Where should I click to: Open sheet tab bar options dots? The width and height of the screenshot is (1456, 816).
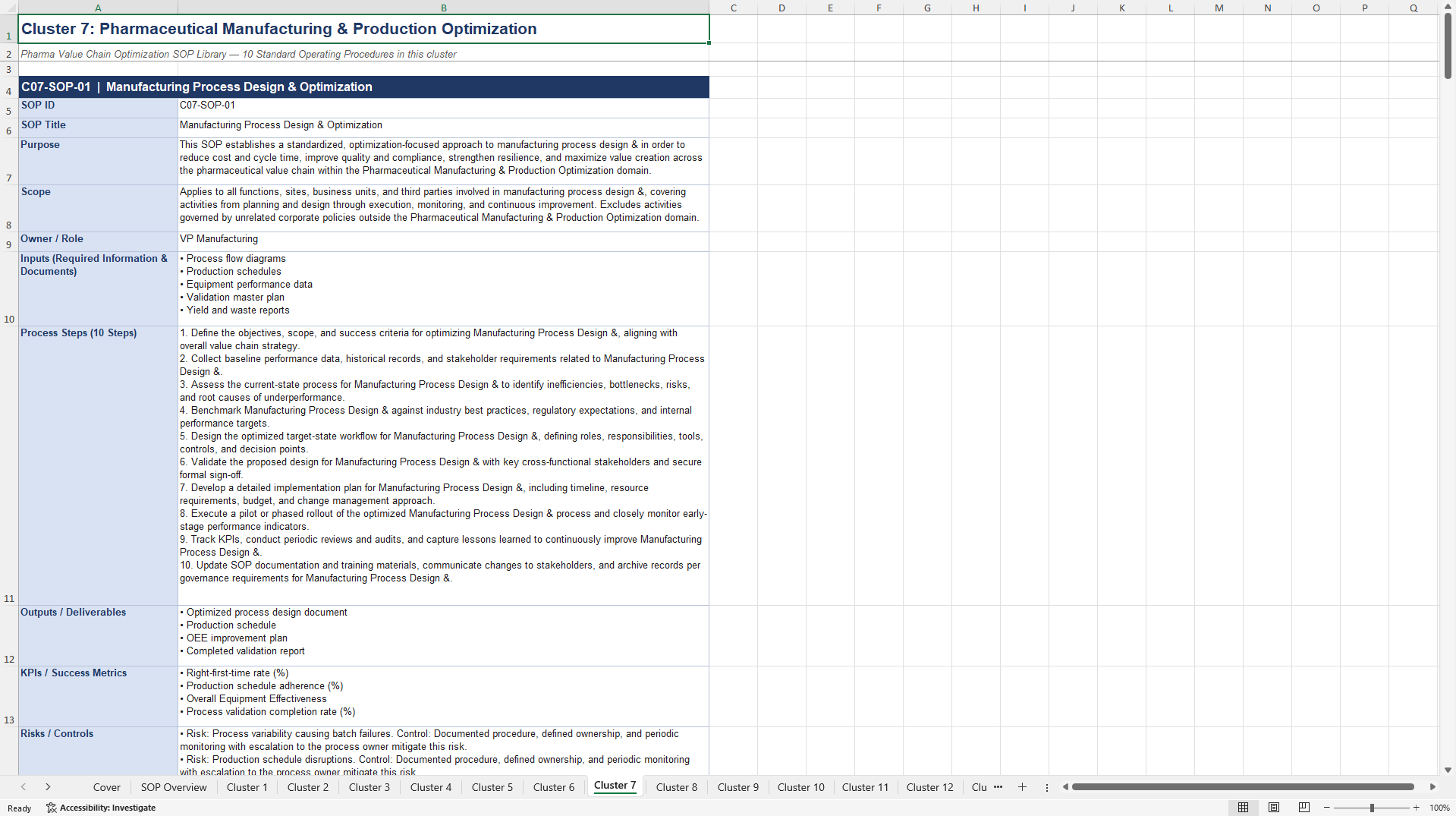[x=1047, y=787]
